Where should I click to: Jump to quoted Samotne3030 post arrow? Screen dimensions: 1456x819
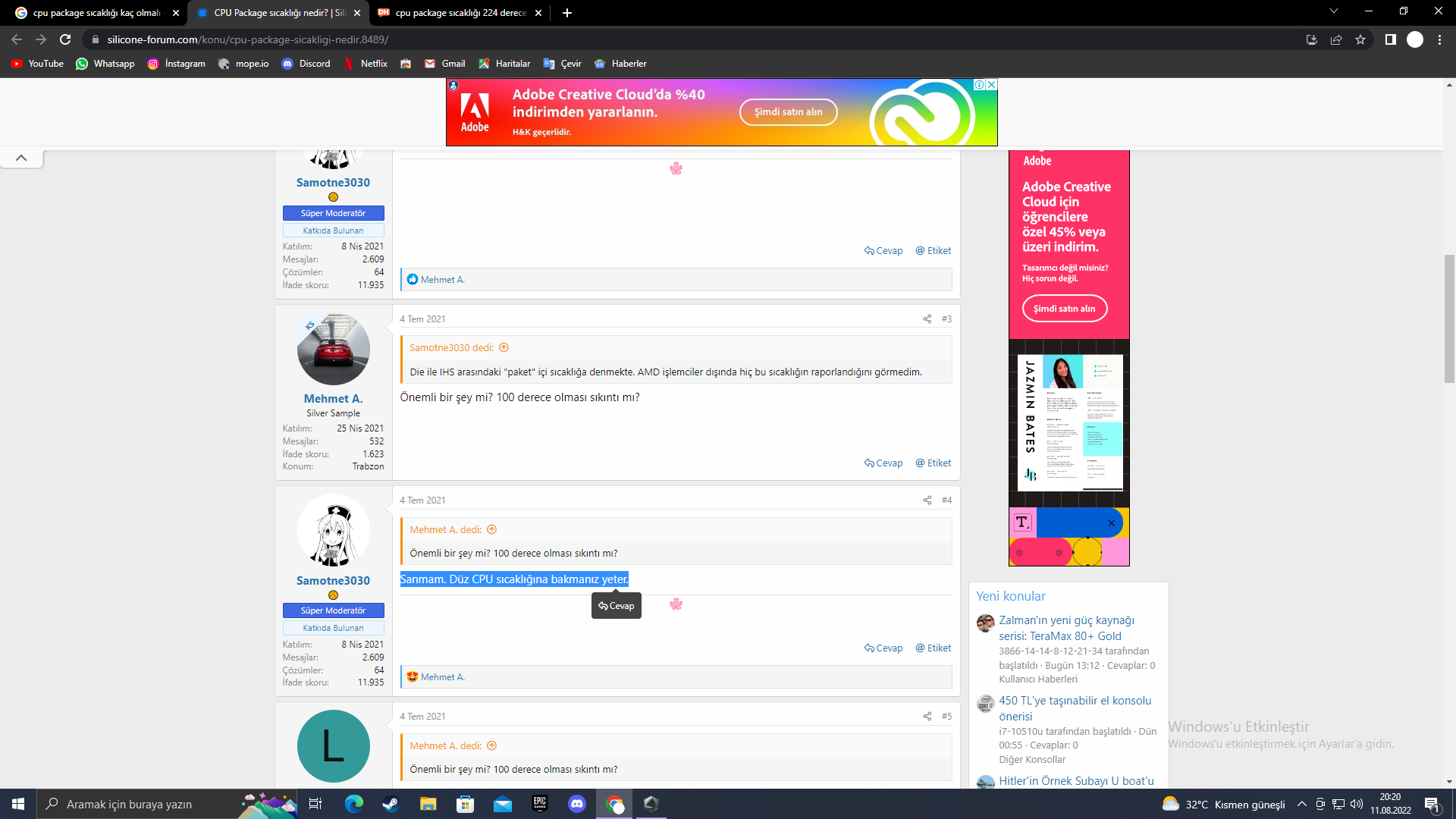[x=504, y=348]
